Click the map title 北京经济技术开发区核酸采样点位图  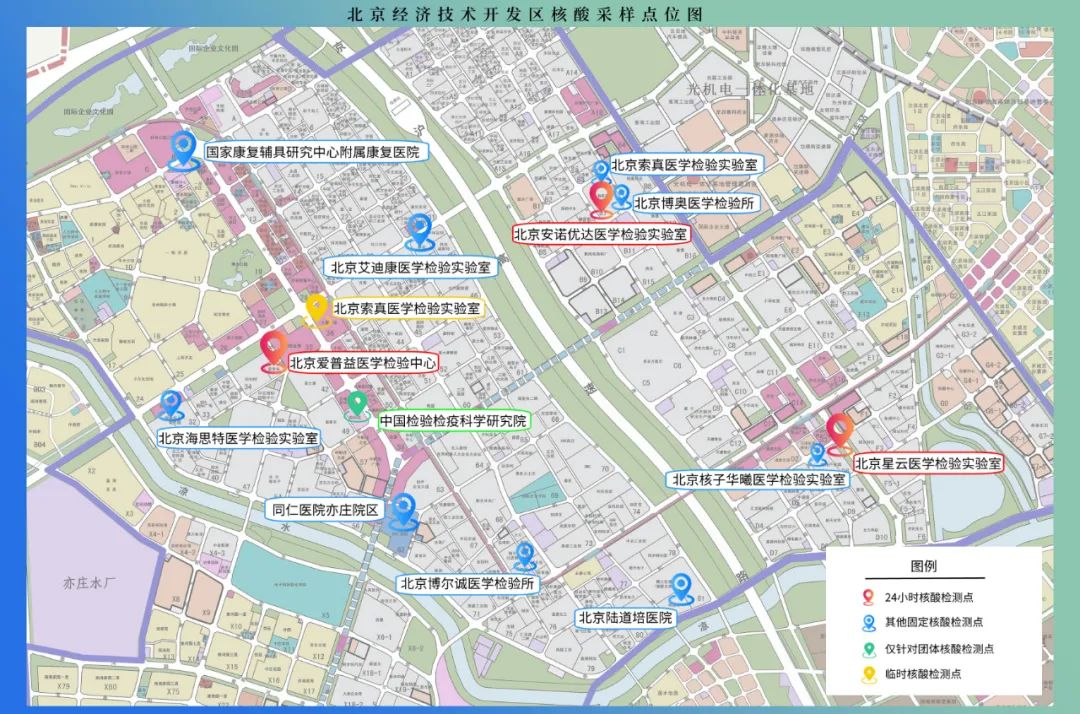540,13
